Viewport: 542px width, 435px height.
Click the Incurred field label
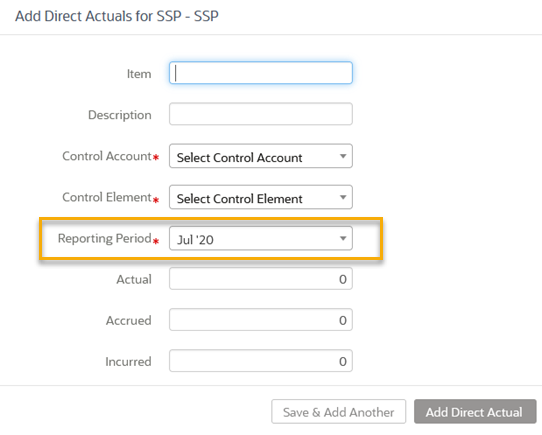tap(128, 362)
